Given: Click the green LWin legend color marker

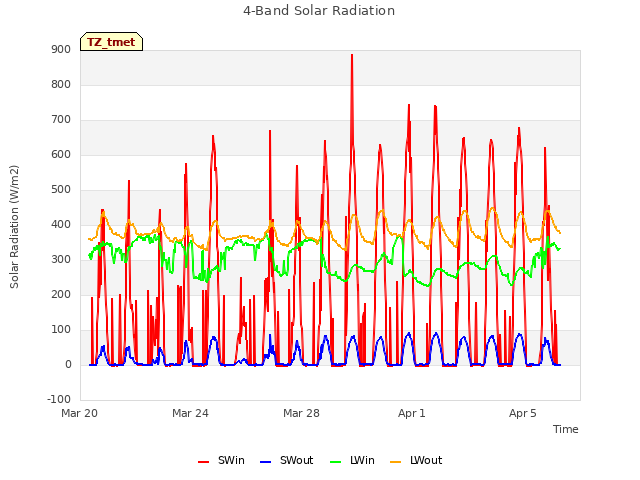Looking at the screenshot, I should click(x=335, y=462).
